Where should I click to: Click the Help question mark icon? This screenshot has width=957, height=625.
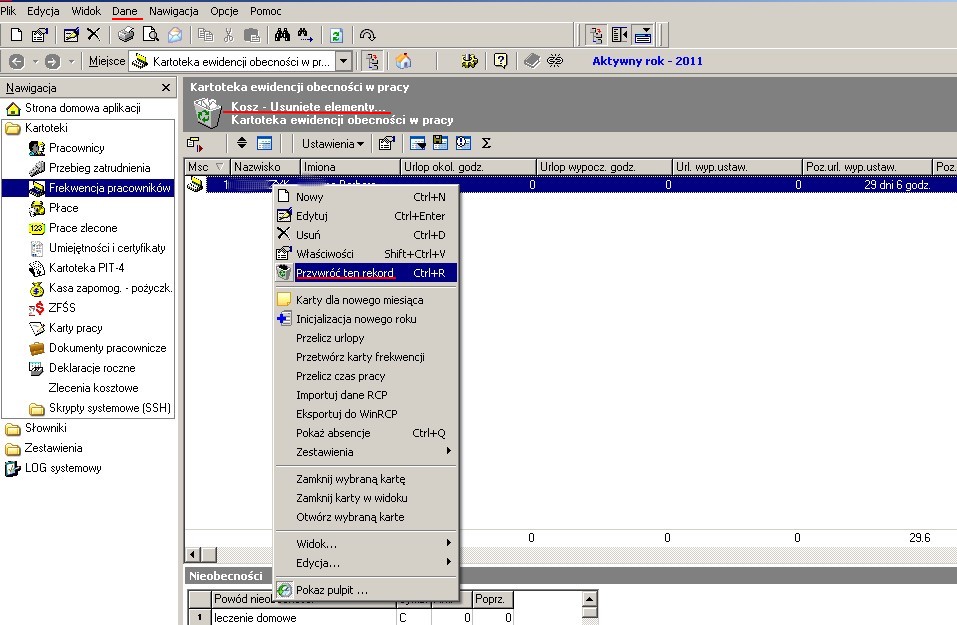click(500, 61)
